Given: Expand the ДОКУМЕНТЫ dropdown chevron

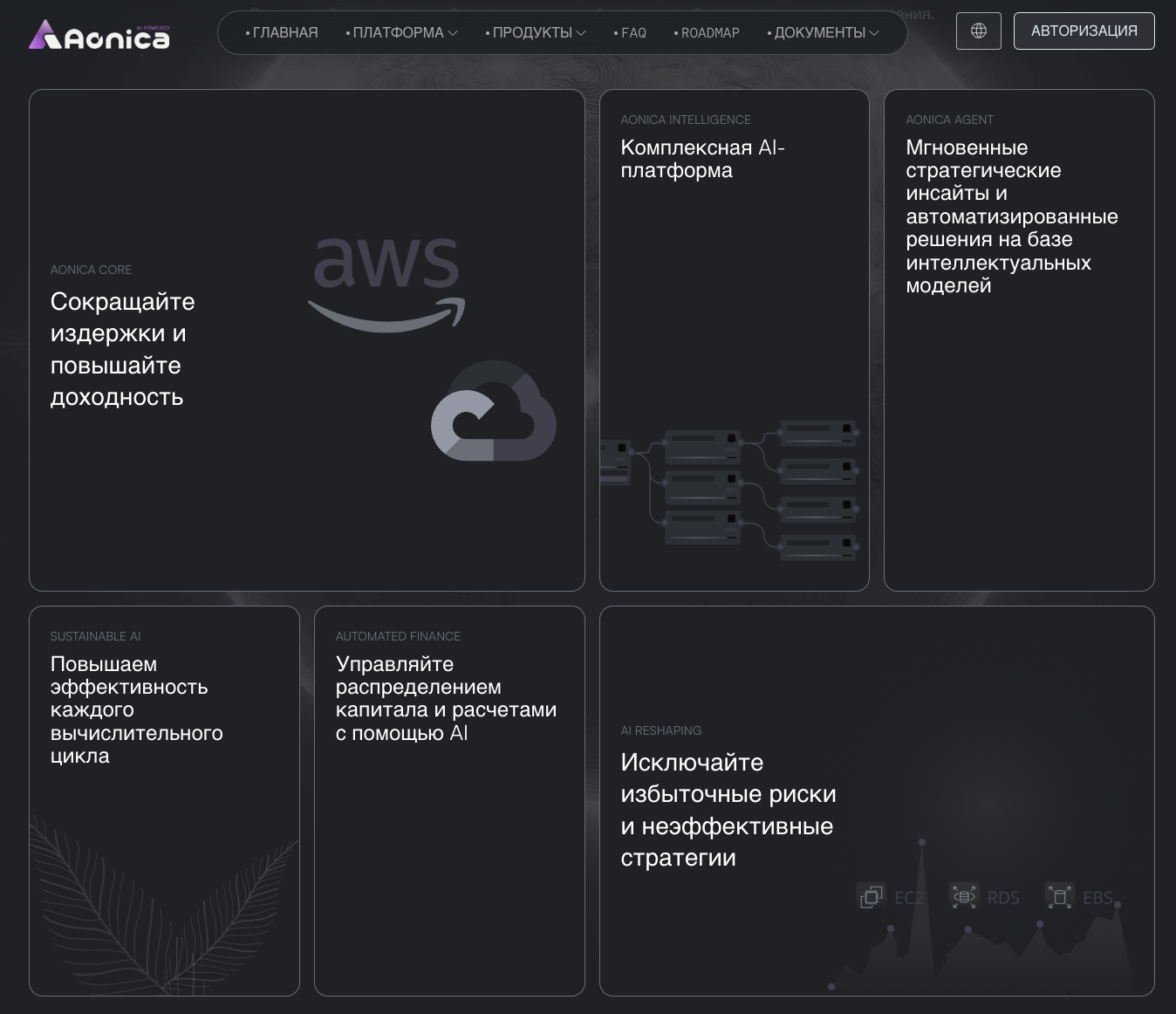Looking at the screenshot, I should pyautogui.click(x=874, y=33).
